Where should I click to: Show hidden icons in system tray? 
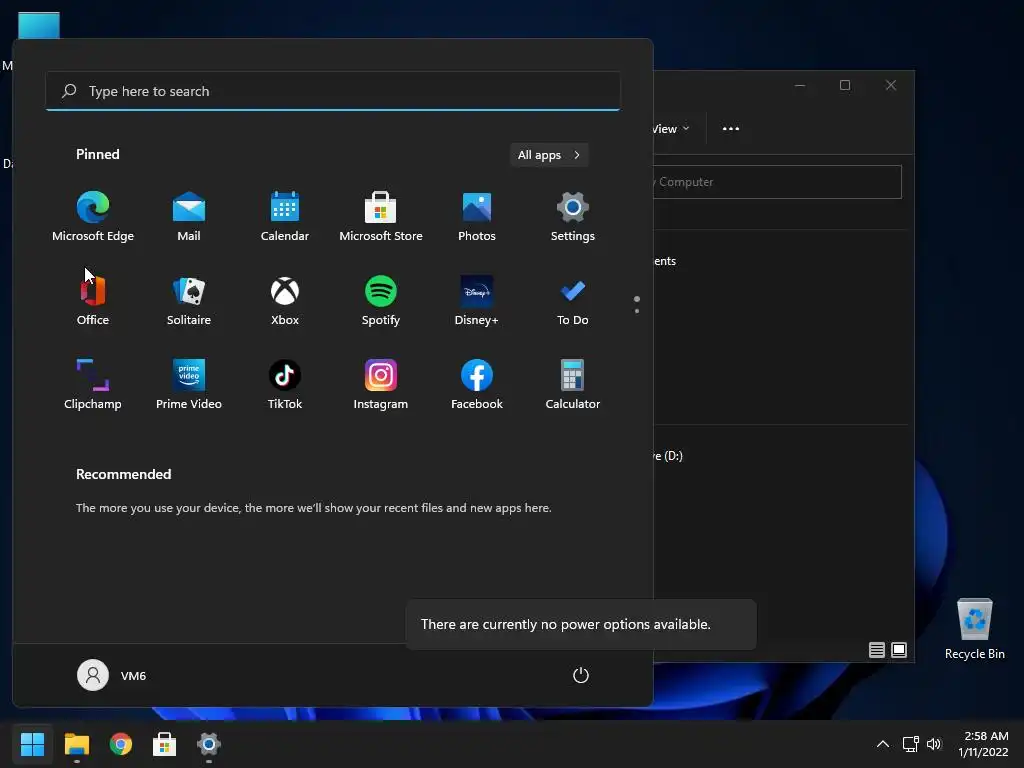[x=882, y=744]
